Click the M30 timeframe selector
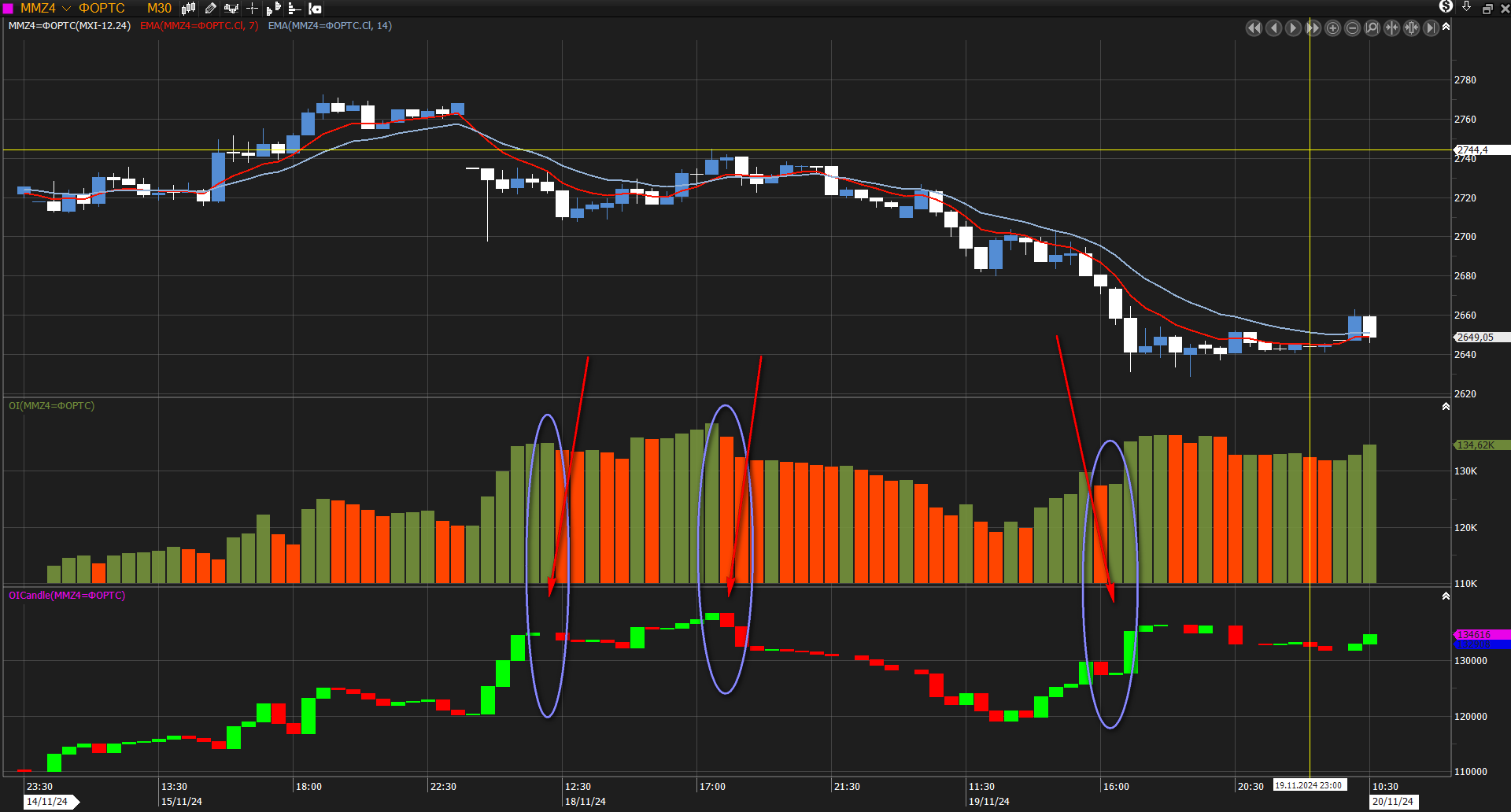This screenshot has height=812, width=1511. (x=159, y=9)
